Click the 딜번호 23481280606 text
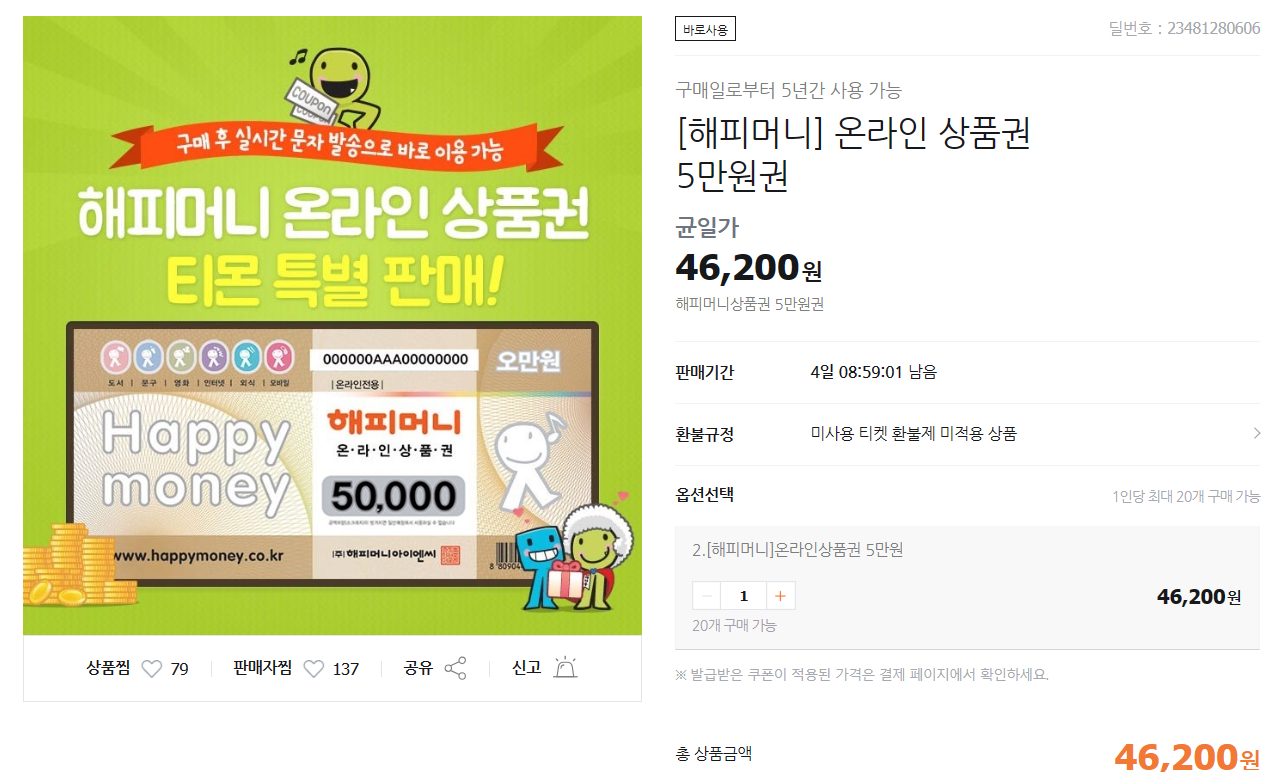 1184,28
